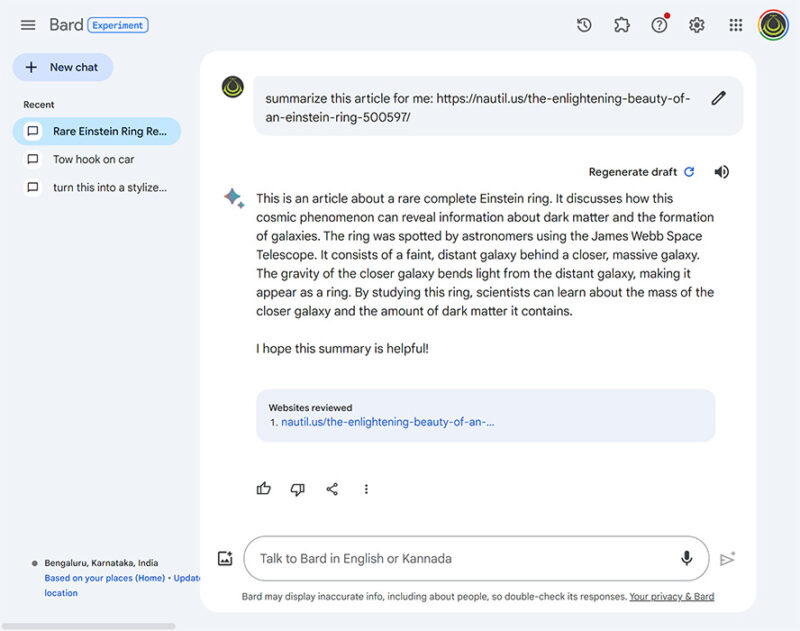Screen dimensions: 800x631
Task: Click the help question mark icon
Action: point(659,24)
